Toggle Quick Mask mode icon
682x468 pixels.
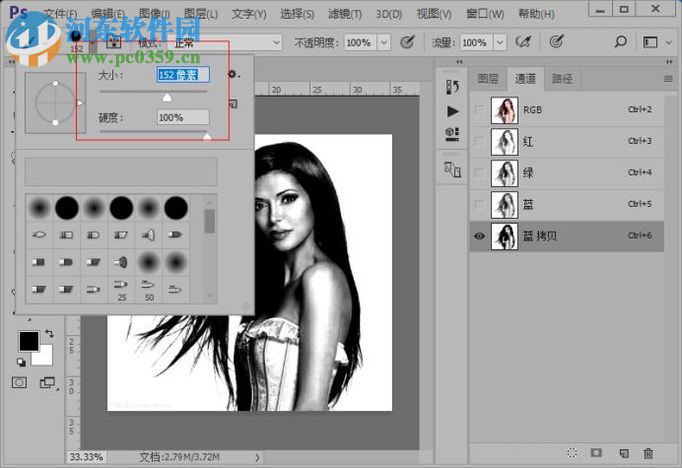point(19,383)
